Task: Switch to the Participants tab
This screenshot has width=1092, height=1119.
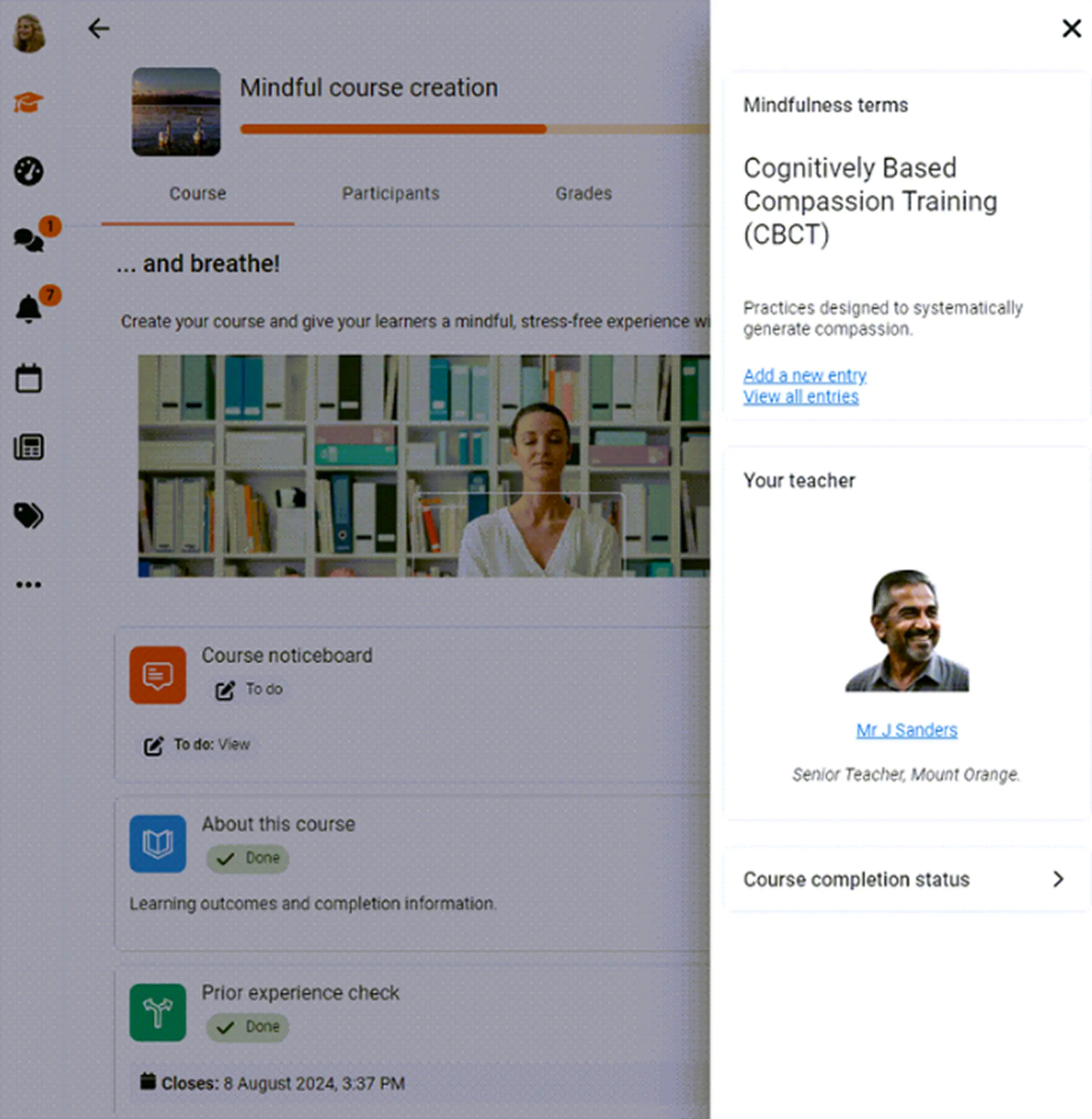Action: pos(391,194)
